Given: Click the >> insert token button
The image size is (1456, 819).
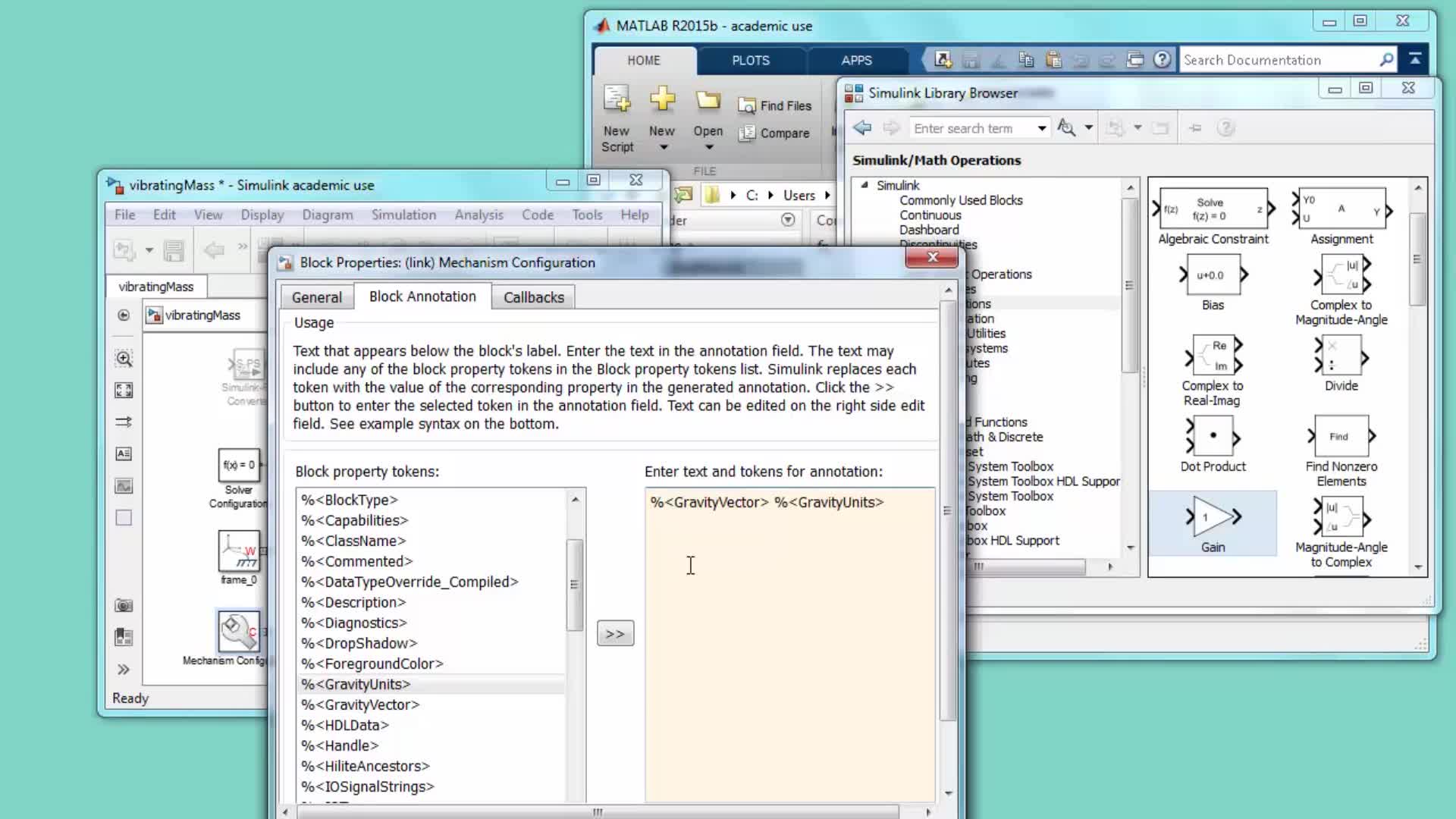Looking at the screenshot, I should point(615,633).
